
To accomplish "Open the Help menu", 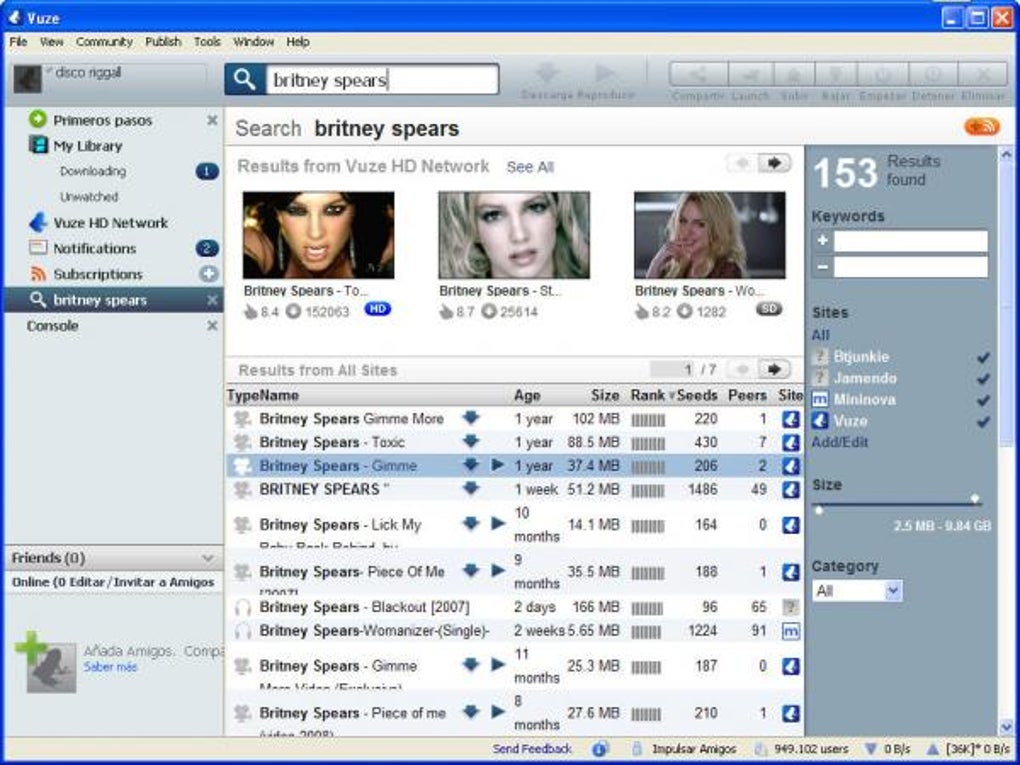I will (298, 42).
